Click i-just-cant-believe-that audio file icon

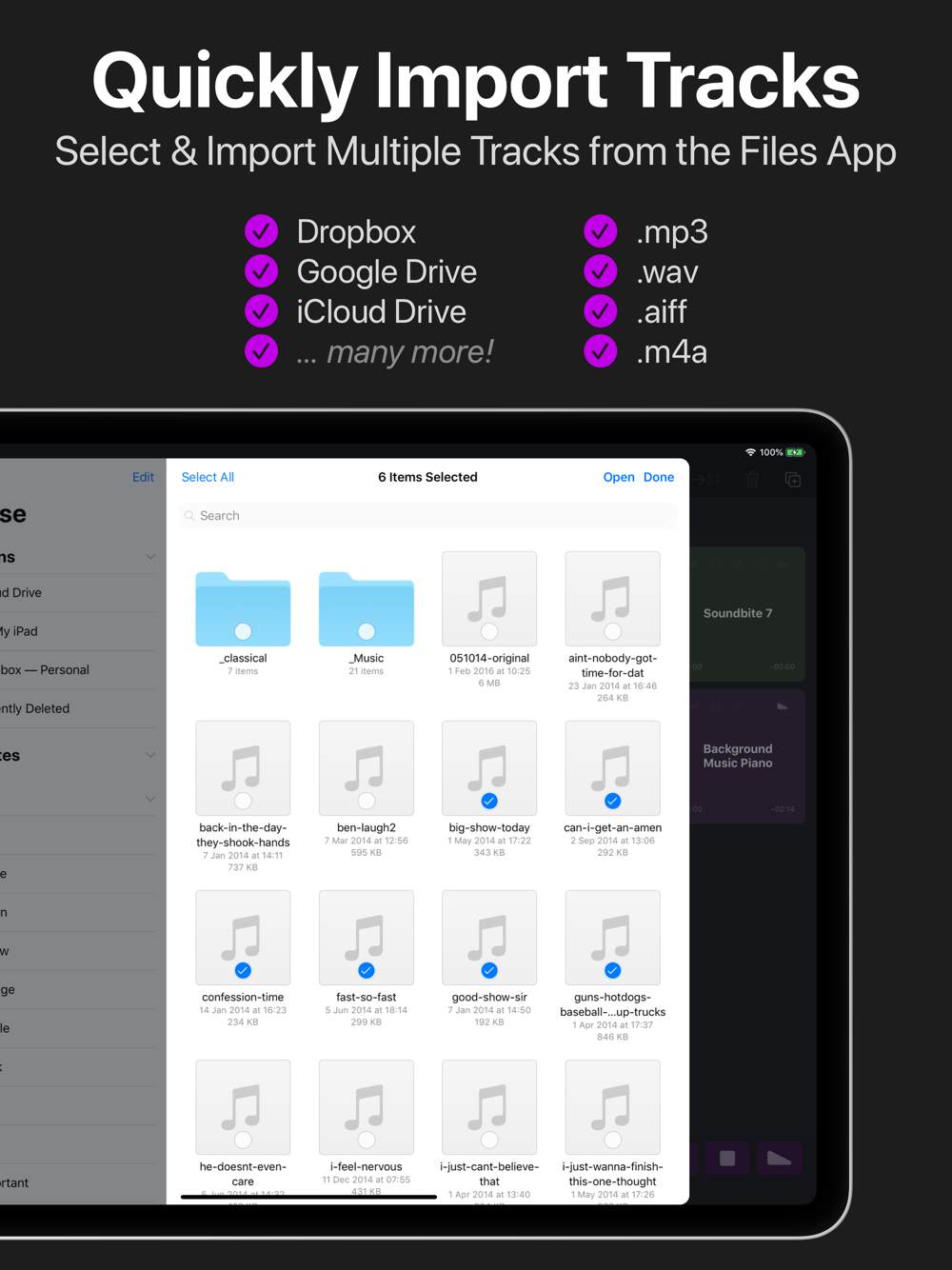pyautogui.click(x=489, y=1107)
